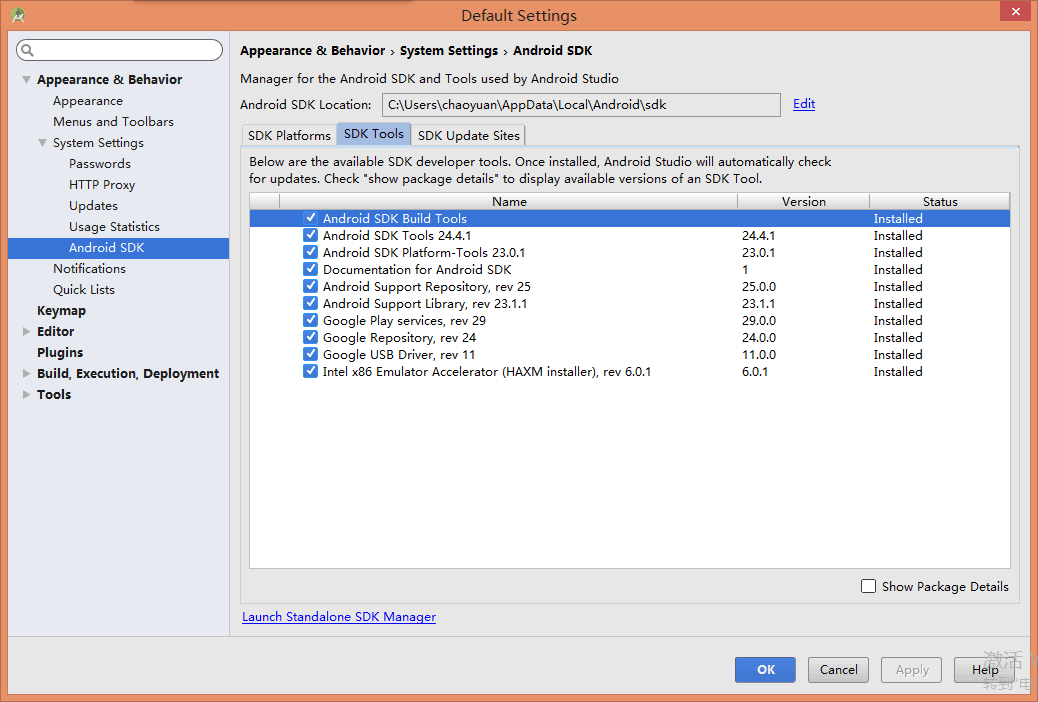Expand the Tools section arrow
Image resolution: width=1038 pixels, height=702 pixels.
(x=26, y=394)
